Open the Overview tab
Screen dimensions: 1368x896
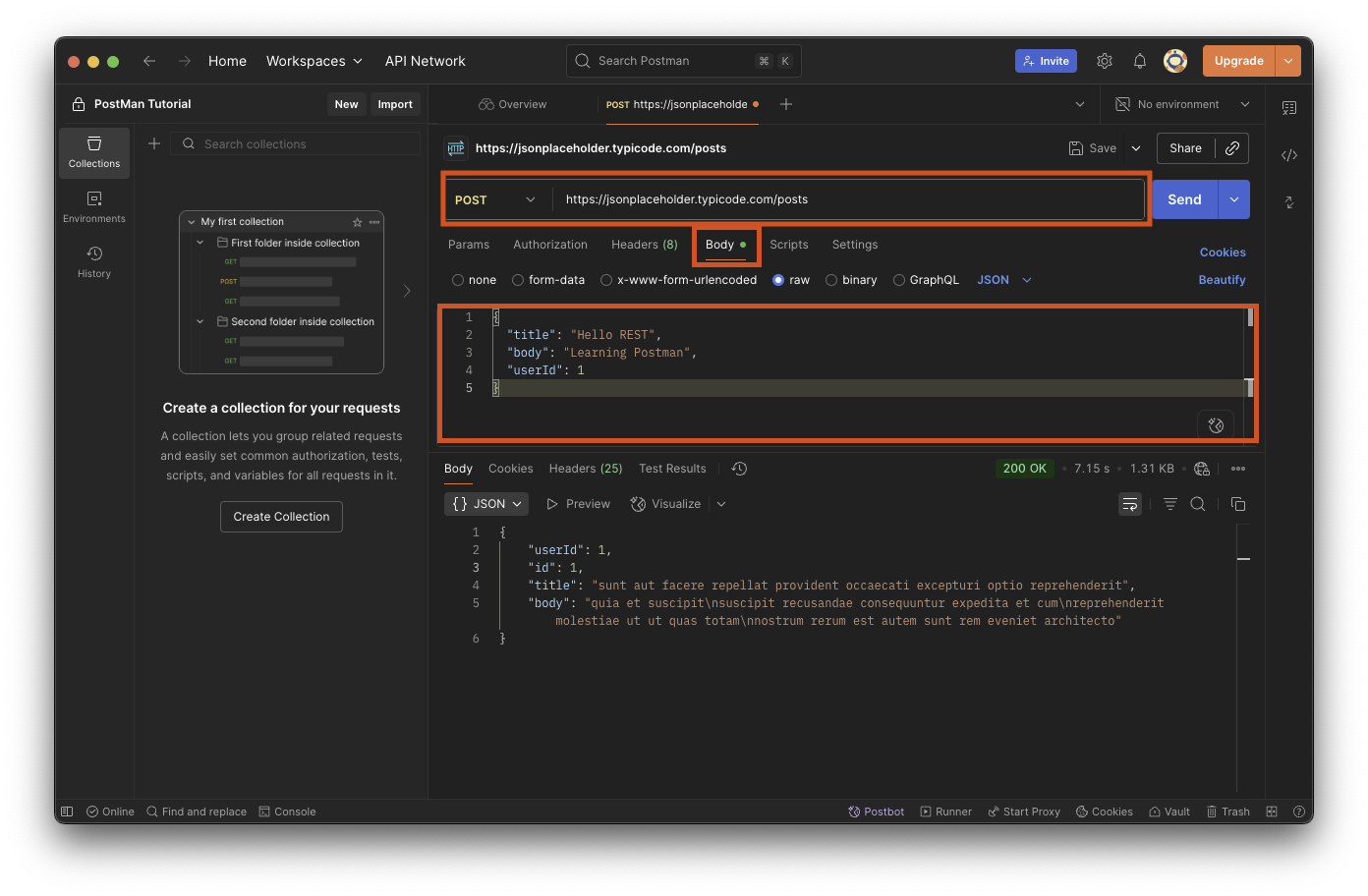513,104
